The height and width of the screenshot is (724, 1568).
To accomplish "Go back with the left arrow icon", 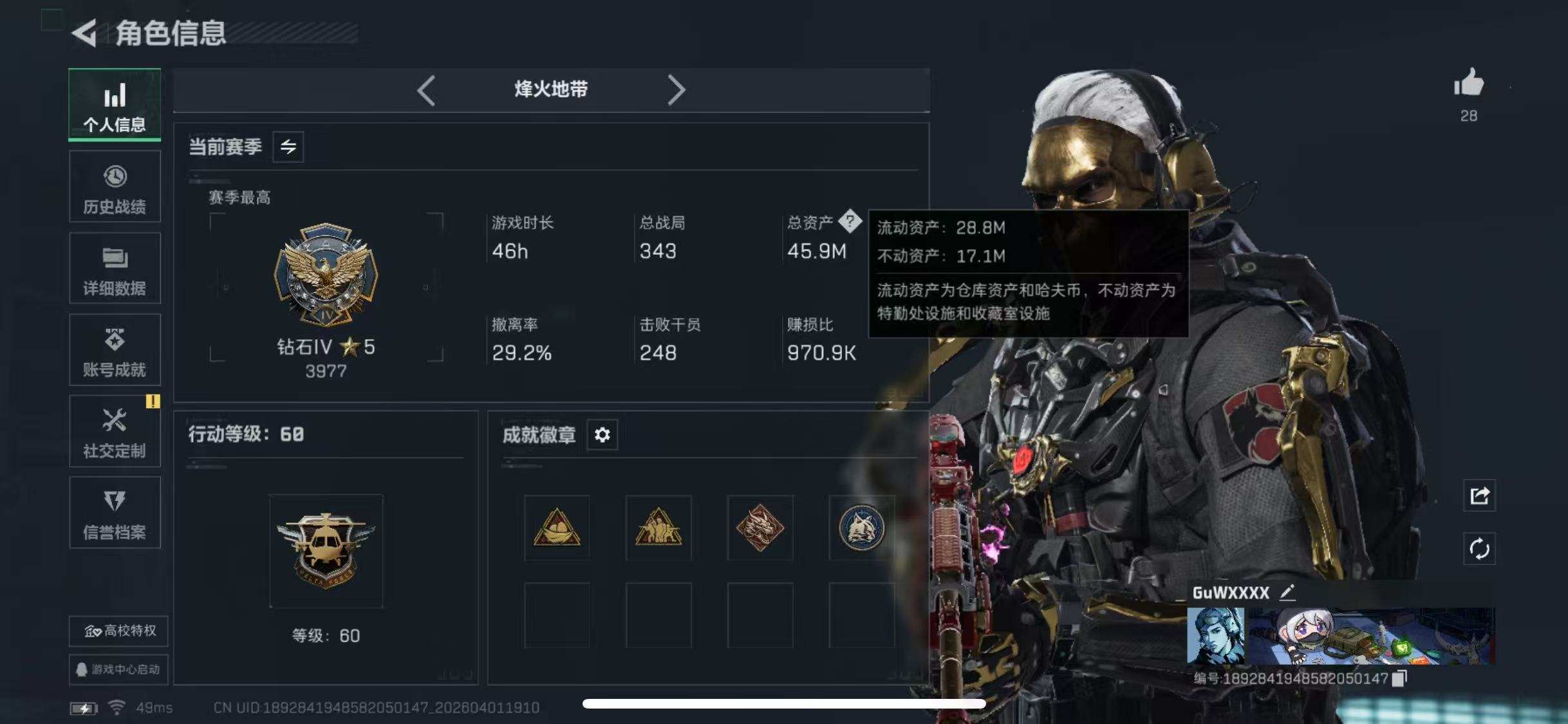I will (84, 33).
